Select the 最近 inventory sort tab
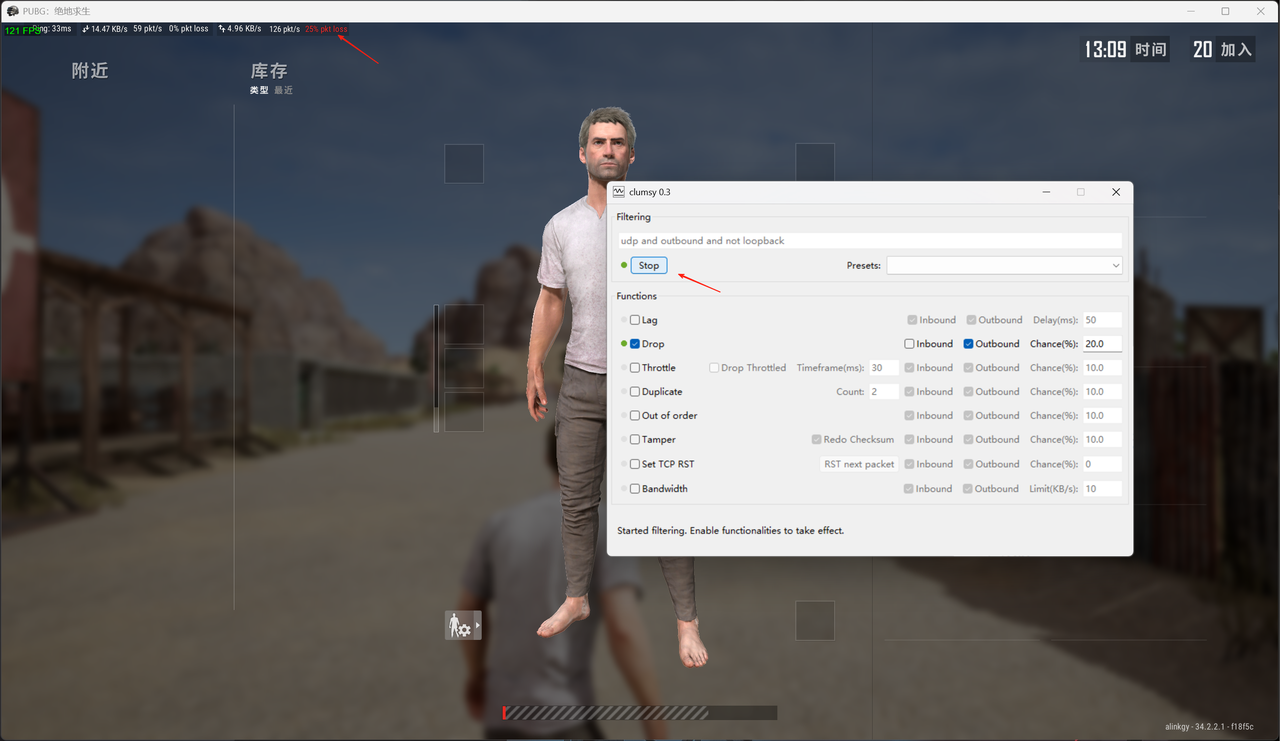1280x741 pixels. pyautogui.click(x=284, y=90)
